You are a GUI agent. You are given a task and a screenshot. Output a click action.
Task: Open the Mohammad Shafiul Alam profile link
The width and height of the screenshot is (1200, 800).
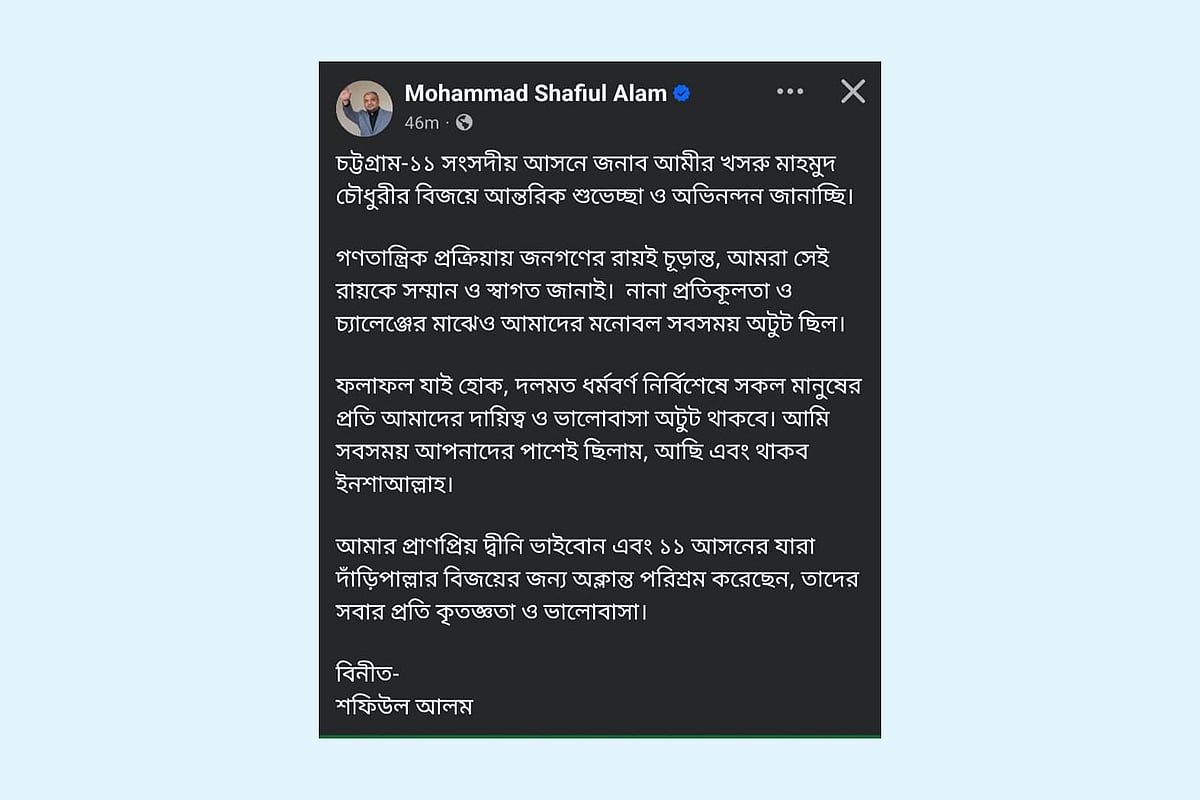pos(535,93)
